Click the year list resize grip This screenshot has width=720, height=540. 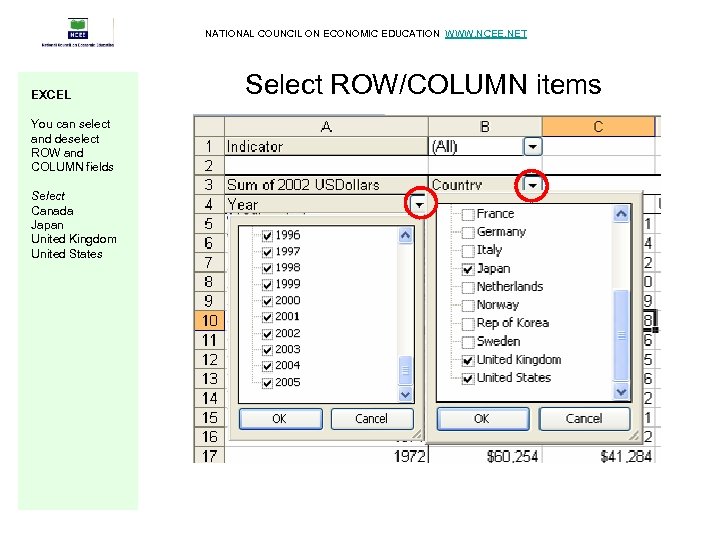pyautogui.click(x=417, y=434)
